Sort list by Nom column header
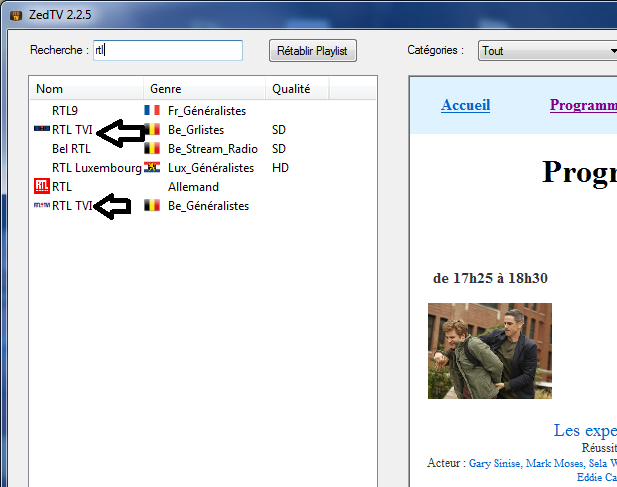Image resolution: width=617 pixels, height=487 pixels. [87, 89]
